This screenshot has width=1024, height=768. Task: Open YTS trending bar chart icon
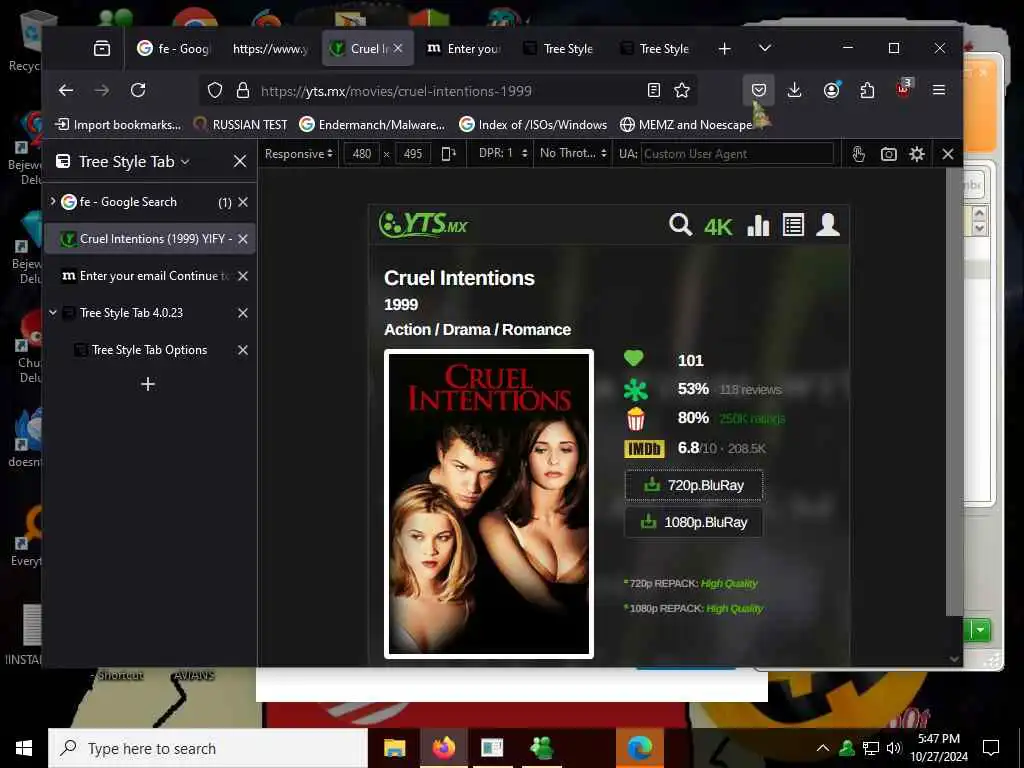pyautogui.click(x=758, y=225)
